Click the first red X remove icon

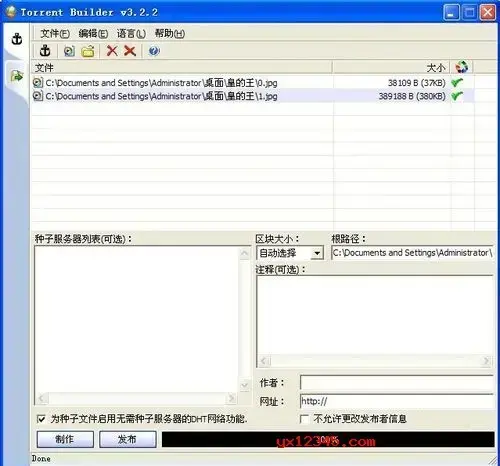tap(112, 51)
